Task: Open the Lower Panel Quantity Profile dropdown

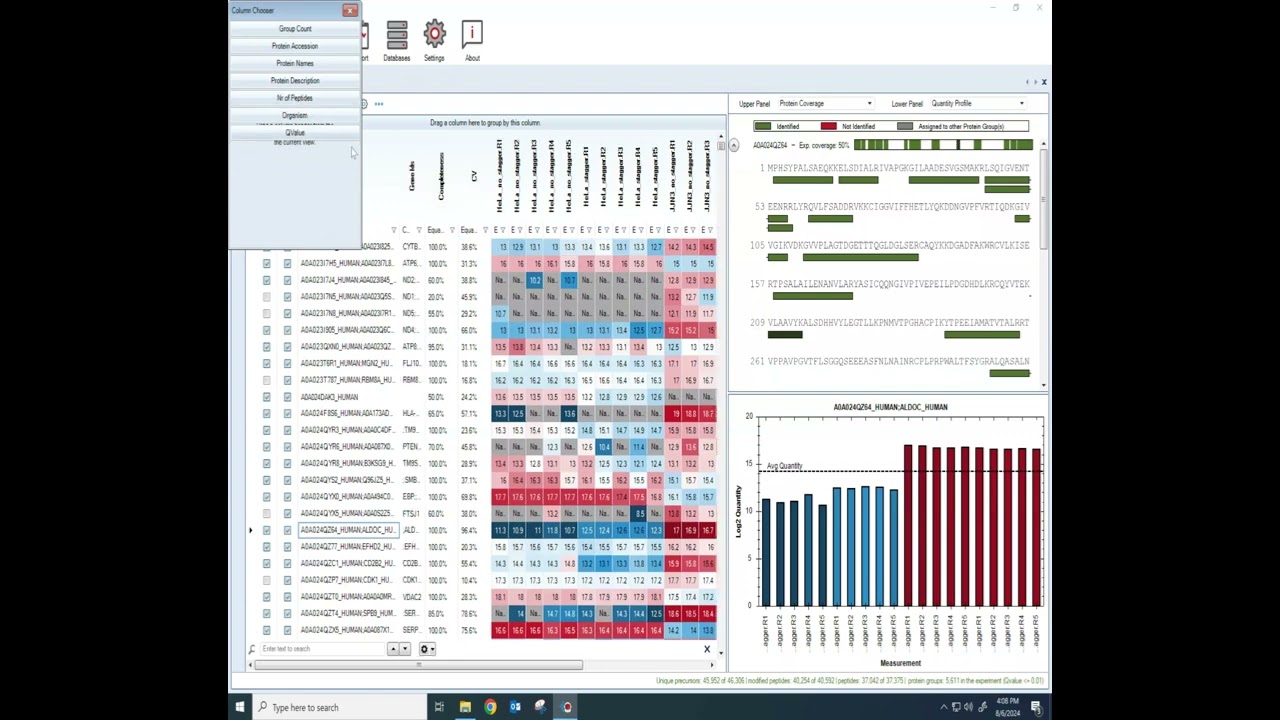Action: coord(978,103)
